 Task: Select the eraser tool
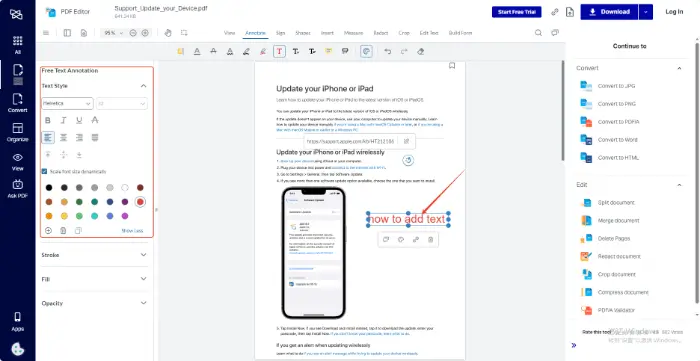click(420, 51)
